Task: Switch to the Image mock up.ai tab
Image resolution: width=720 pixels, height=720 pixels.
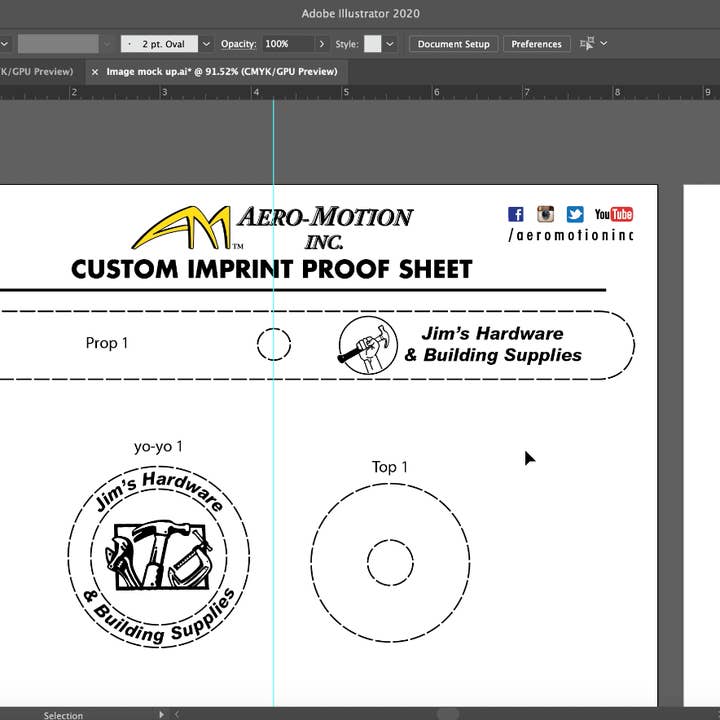Action: (221, 72)
